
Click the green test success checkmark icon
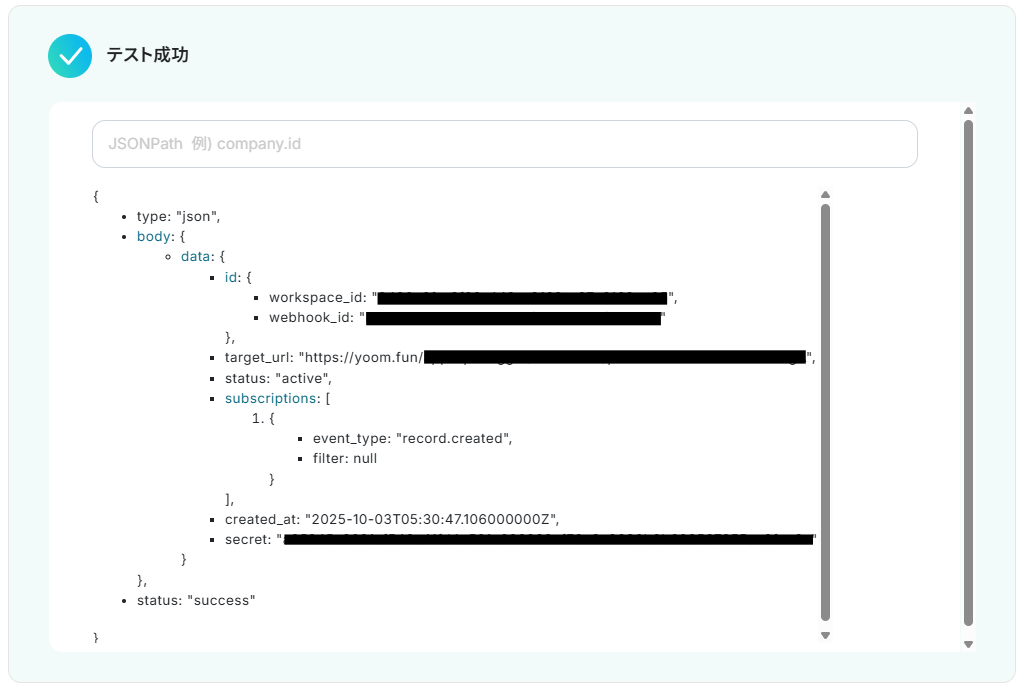click(70, 56)
